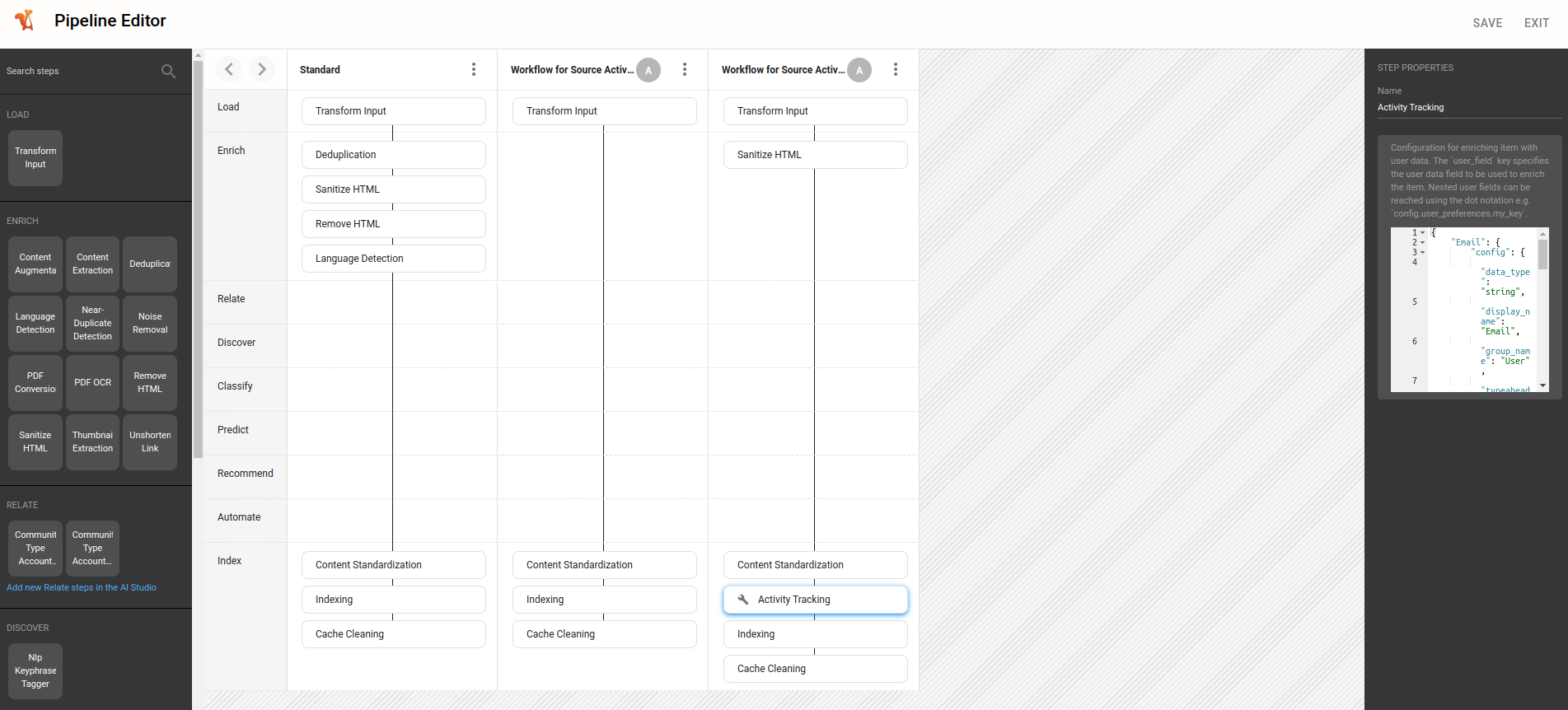Select Cache Cleaning in third workflow
The image size is (1568, 710).
click(x=816, y=669)
